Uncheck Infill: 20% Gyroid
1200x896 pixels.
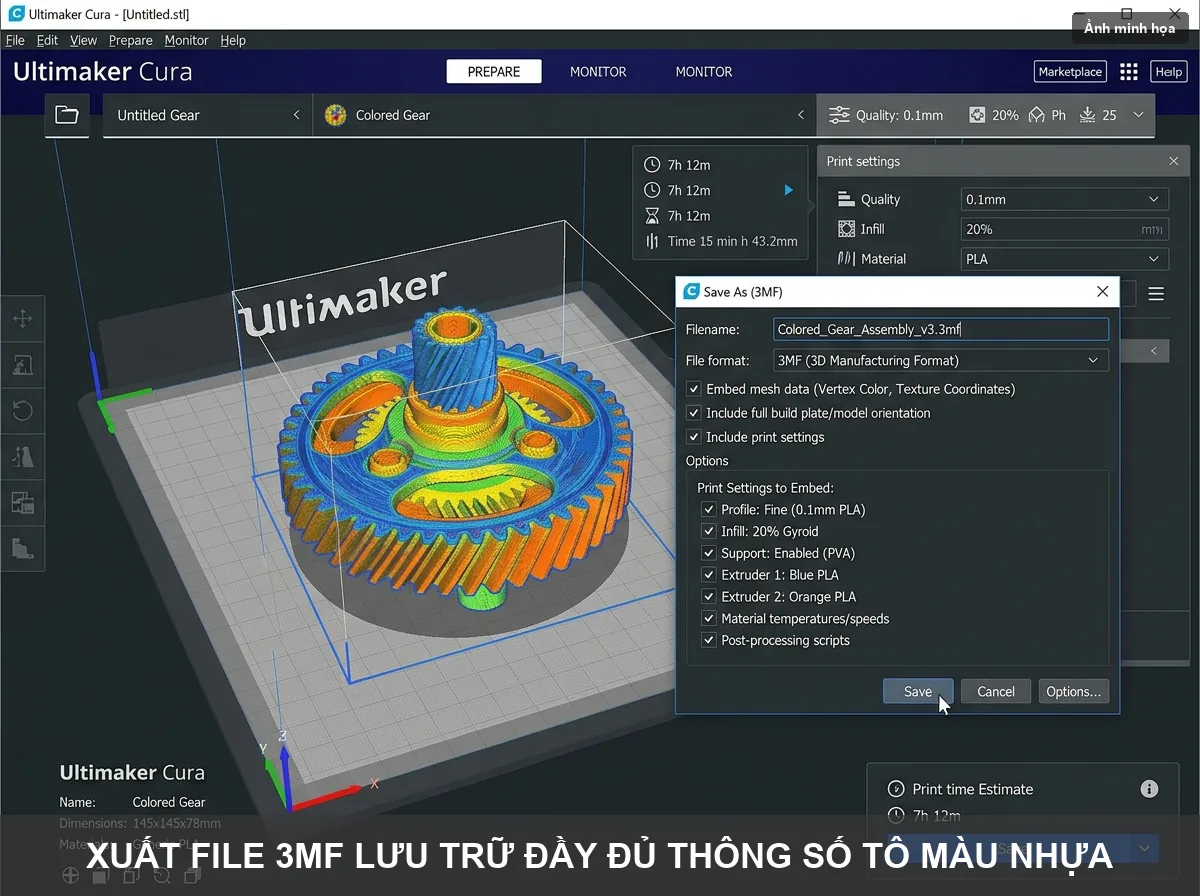coord(709,532)
